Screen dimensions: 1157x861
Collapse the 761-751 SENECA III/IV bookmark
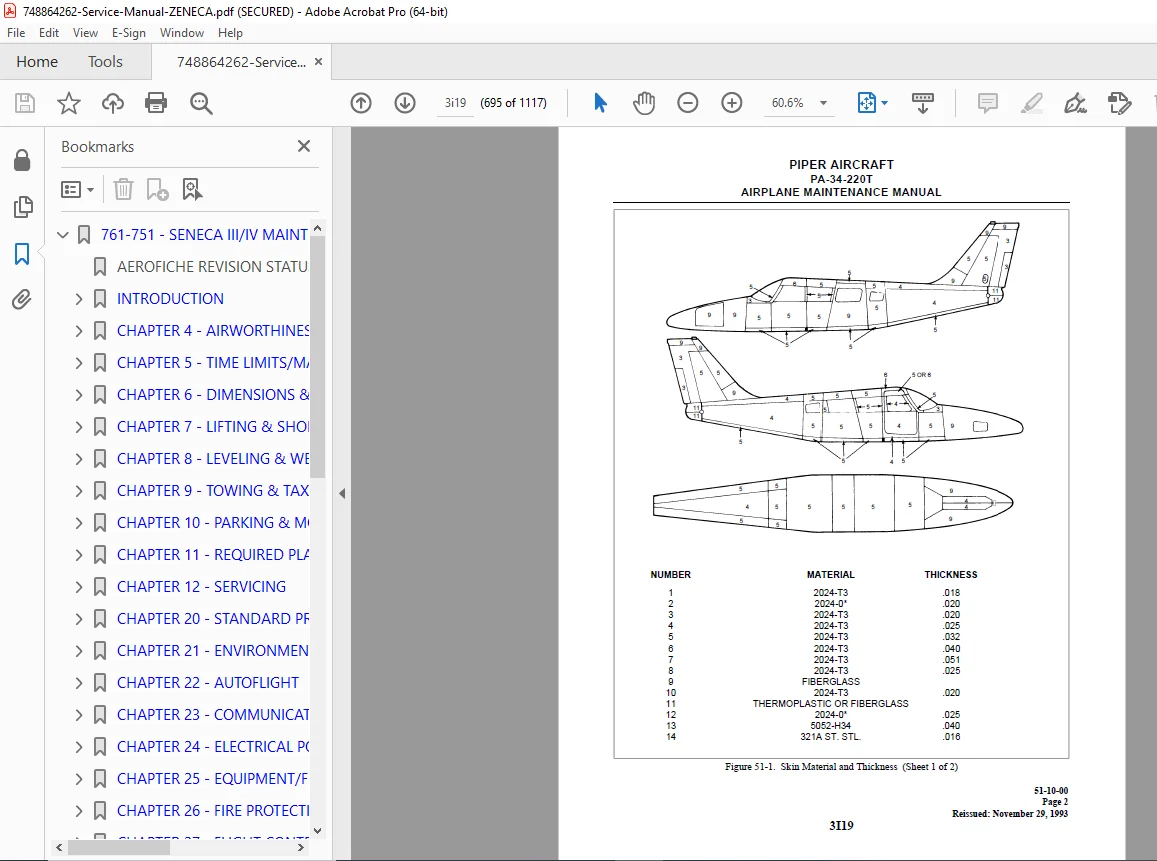pyautogui.click(x=63, y=235)
